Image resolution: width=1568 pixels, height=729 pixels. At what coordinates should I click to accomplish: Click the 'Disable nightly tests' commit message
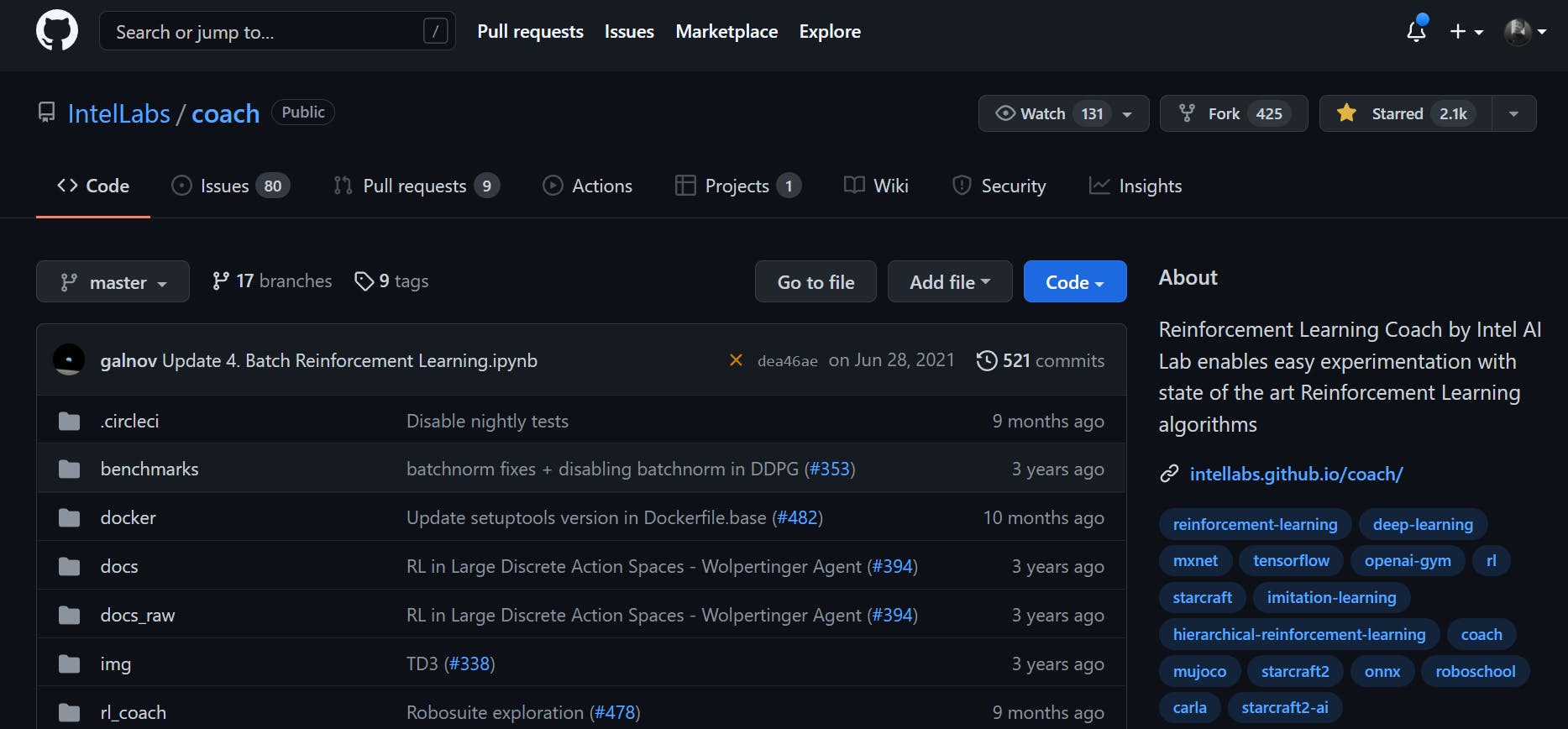click(x=487, y=421)
